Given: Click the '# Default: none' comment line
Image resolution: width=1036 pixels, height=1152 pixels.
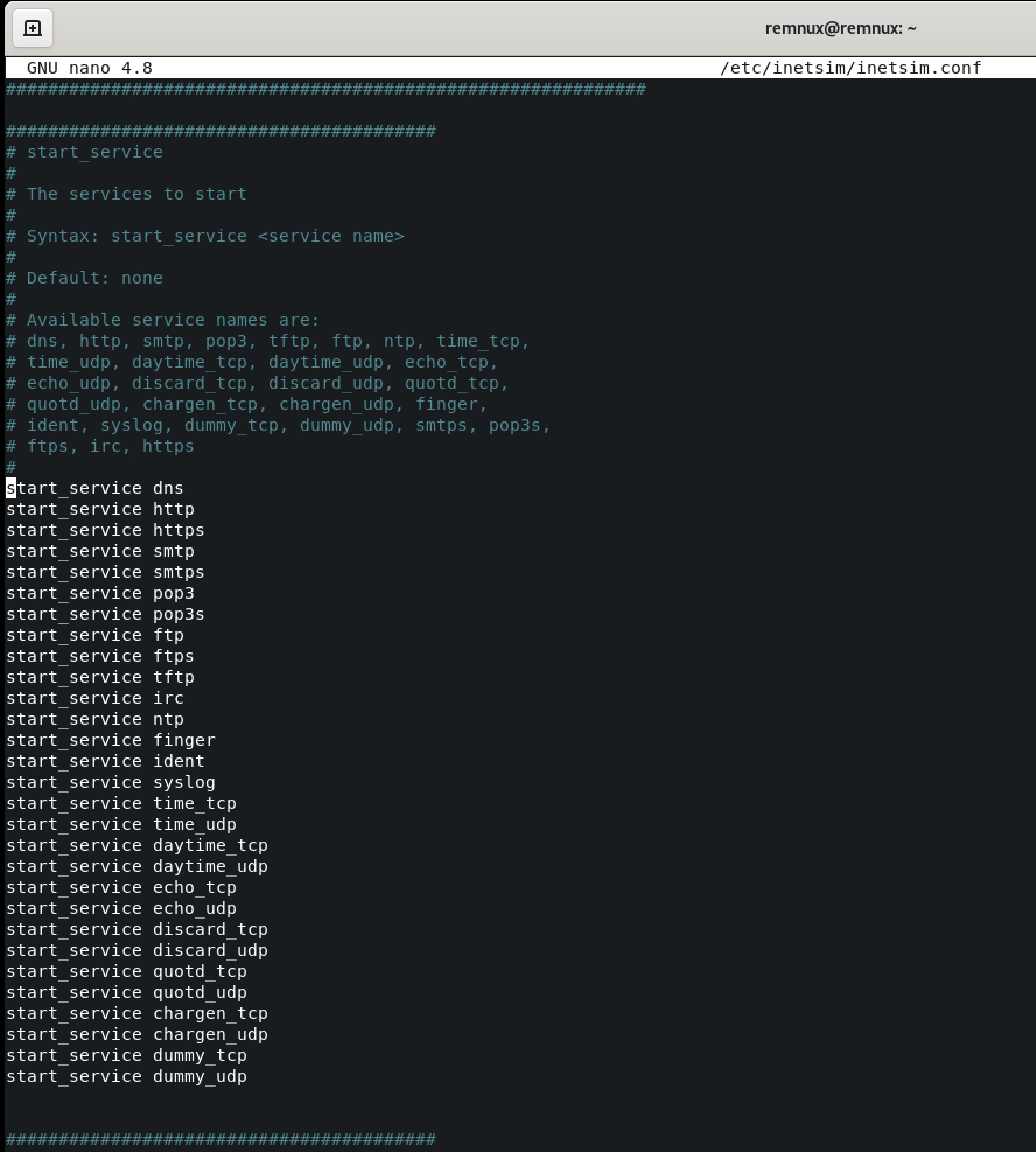Looking at the screenshot, I should [x=85, y=278].
